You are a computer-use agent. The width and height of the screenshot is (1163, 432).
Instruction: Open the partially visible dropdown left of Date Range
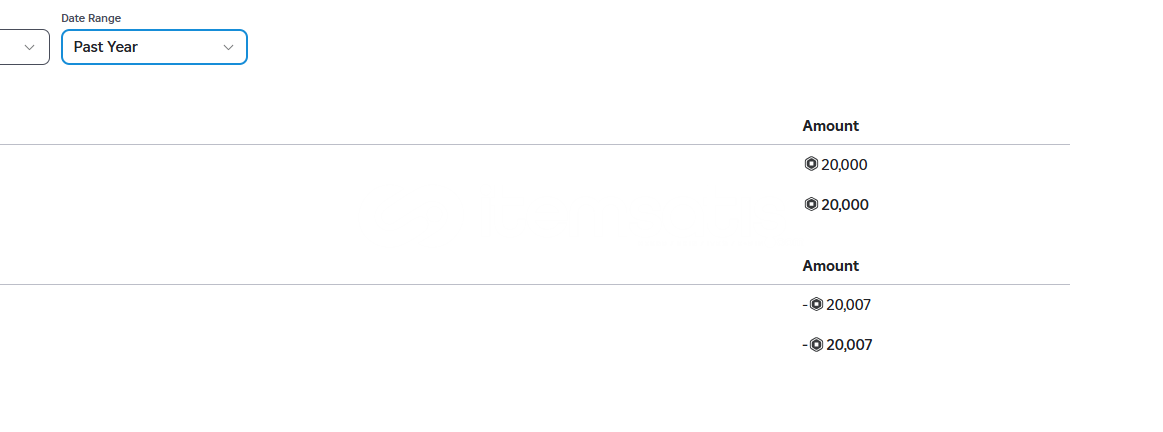[24, 47]
